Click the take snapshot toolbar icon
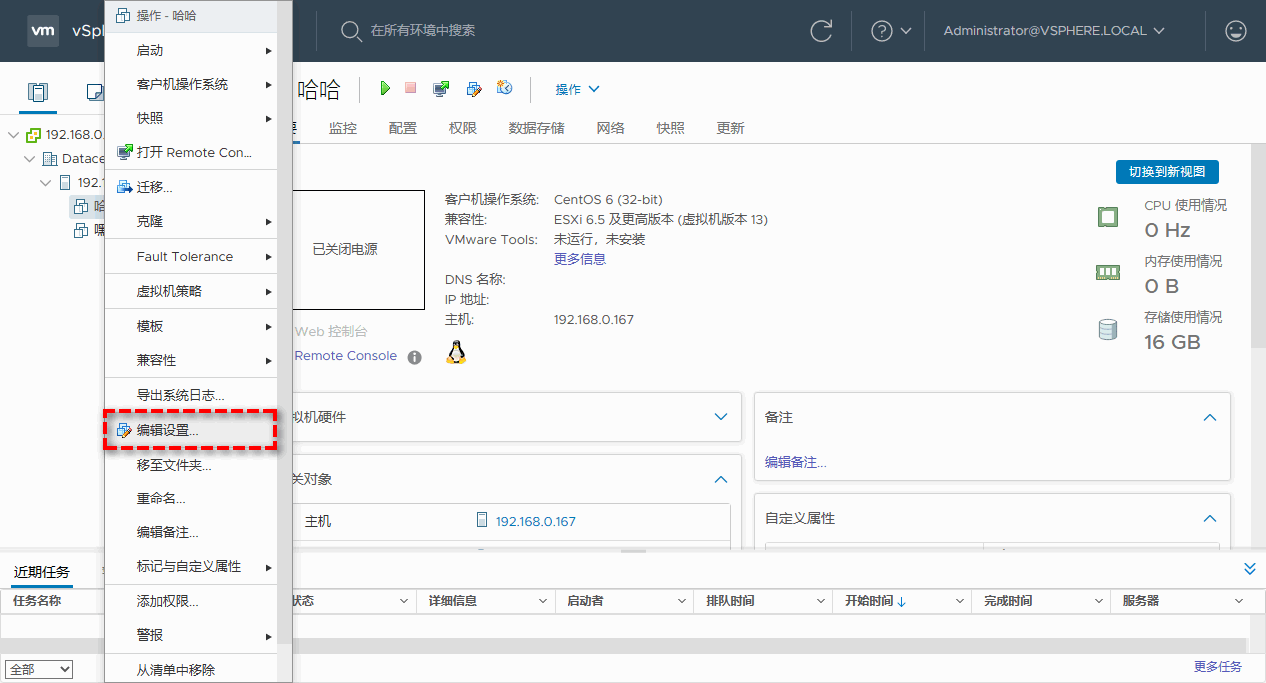The width and height of the screenshot is (1266, 683). click(x=504, y=89)
